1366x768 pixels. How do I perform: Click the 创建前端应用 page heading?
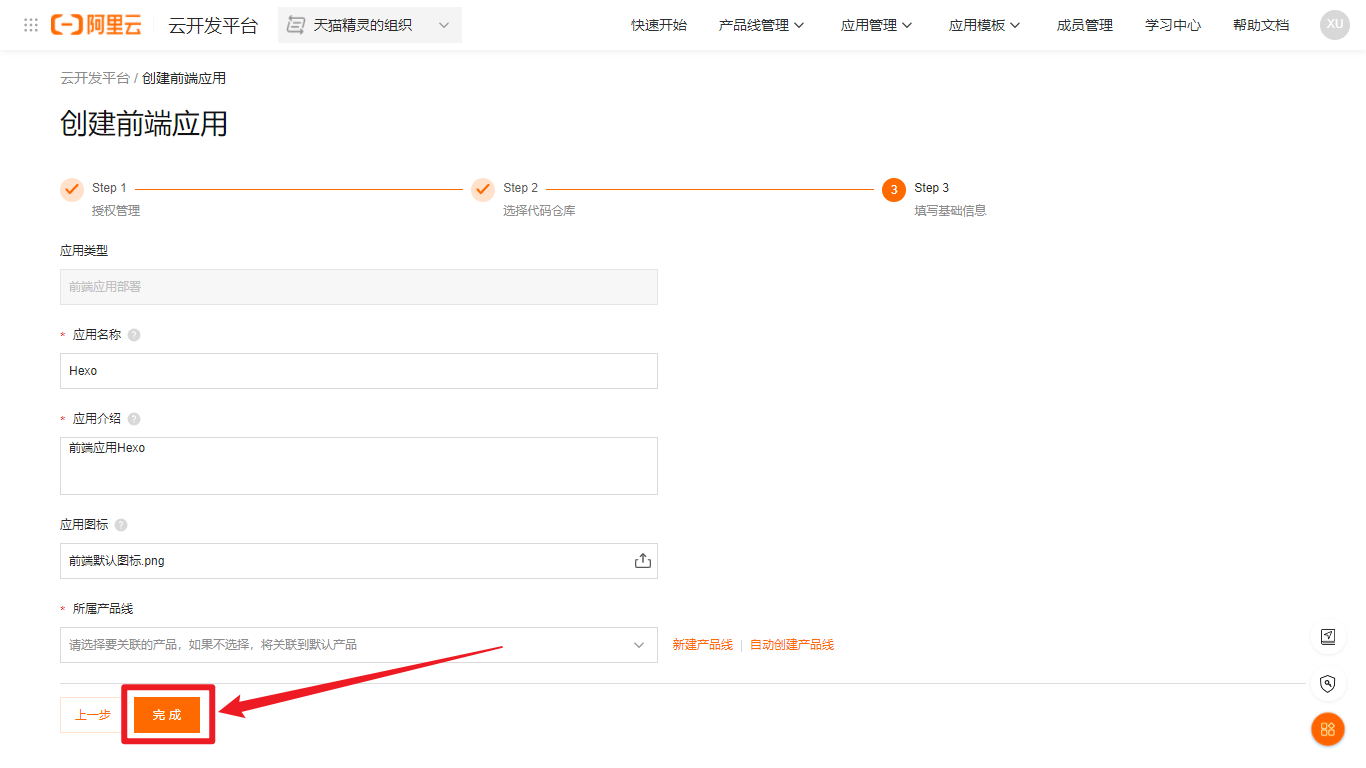(144, 124)
